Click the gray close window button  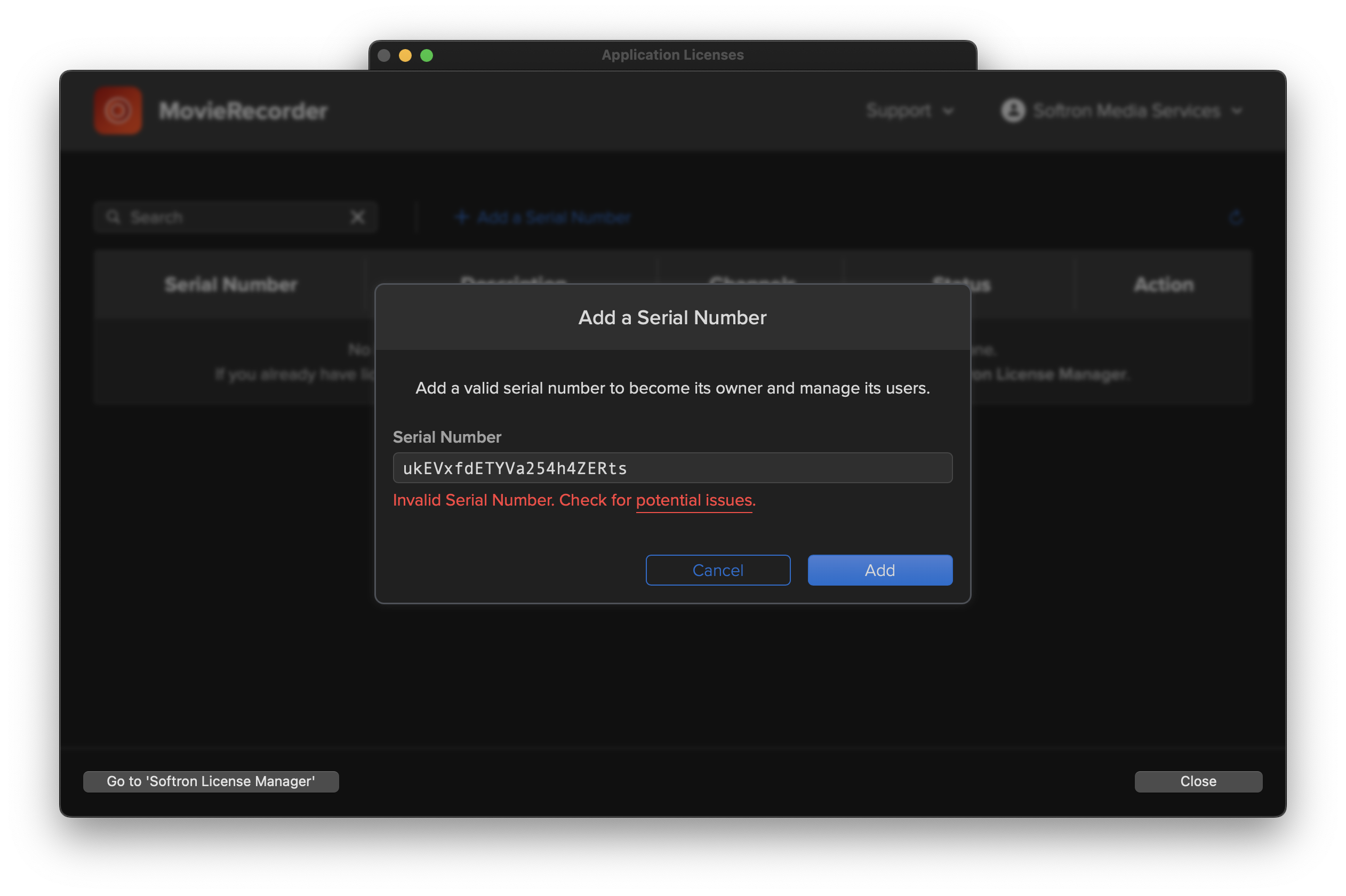point(384,55)
